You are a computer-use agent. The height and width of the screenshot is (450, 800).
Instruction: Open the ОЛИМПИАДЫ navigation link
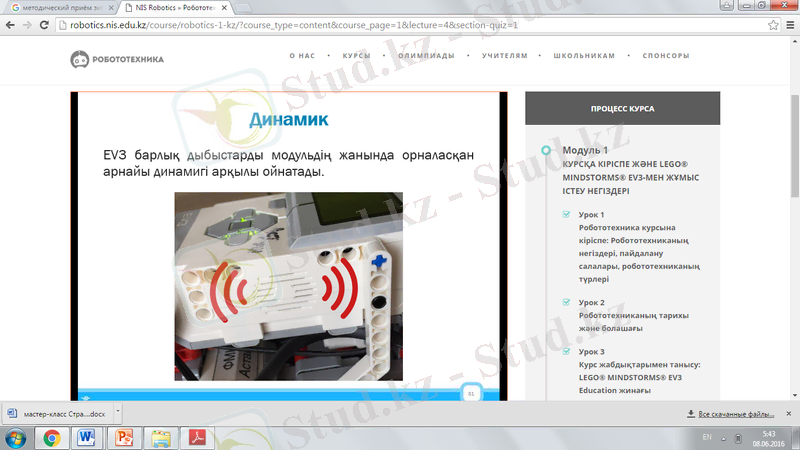pos(426,56)
